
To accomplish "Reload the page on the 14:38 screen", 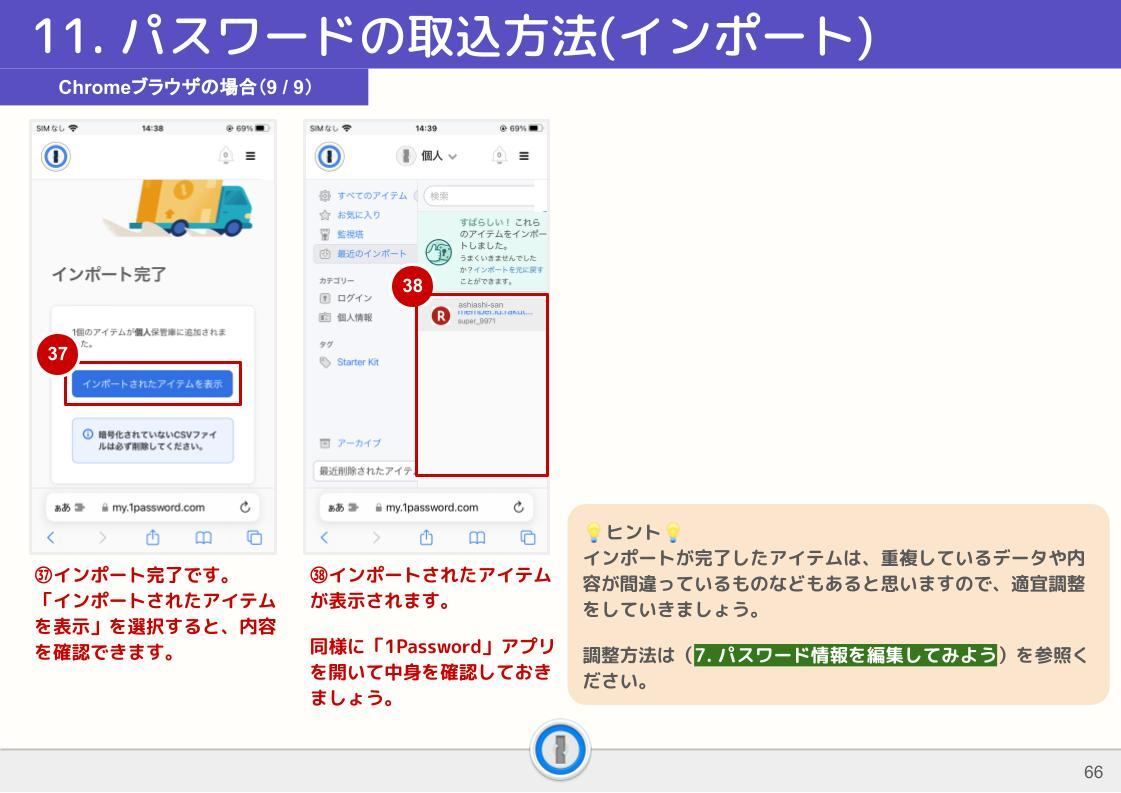I will pyautogui.click(x=245, y=507).
